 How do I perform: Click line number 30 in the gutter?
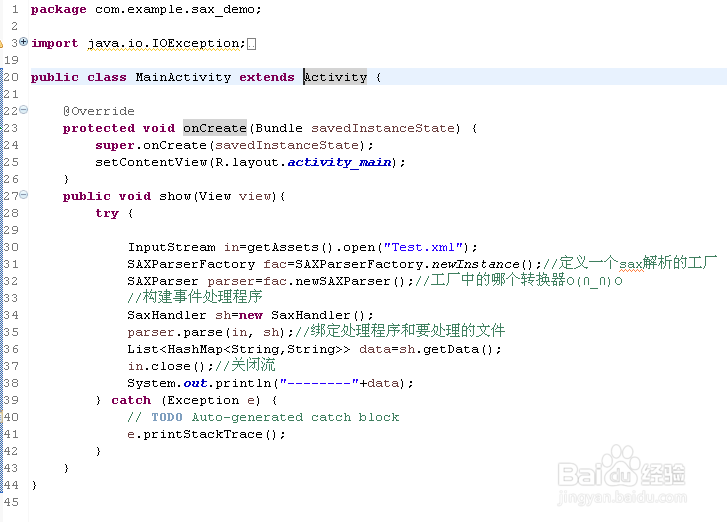11,247
